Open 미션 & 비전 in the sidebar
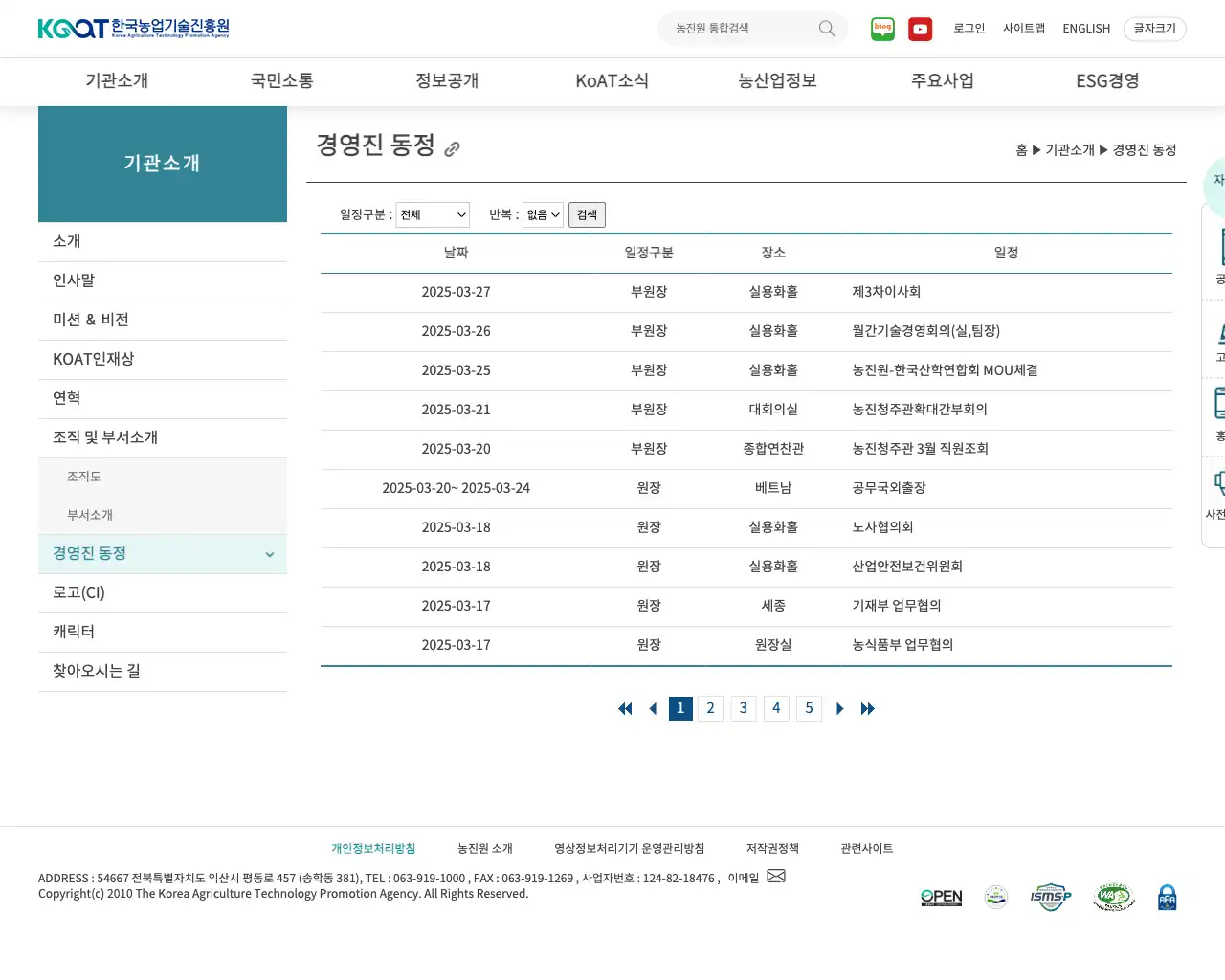 [163, 321]
